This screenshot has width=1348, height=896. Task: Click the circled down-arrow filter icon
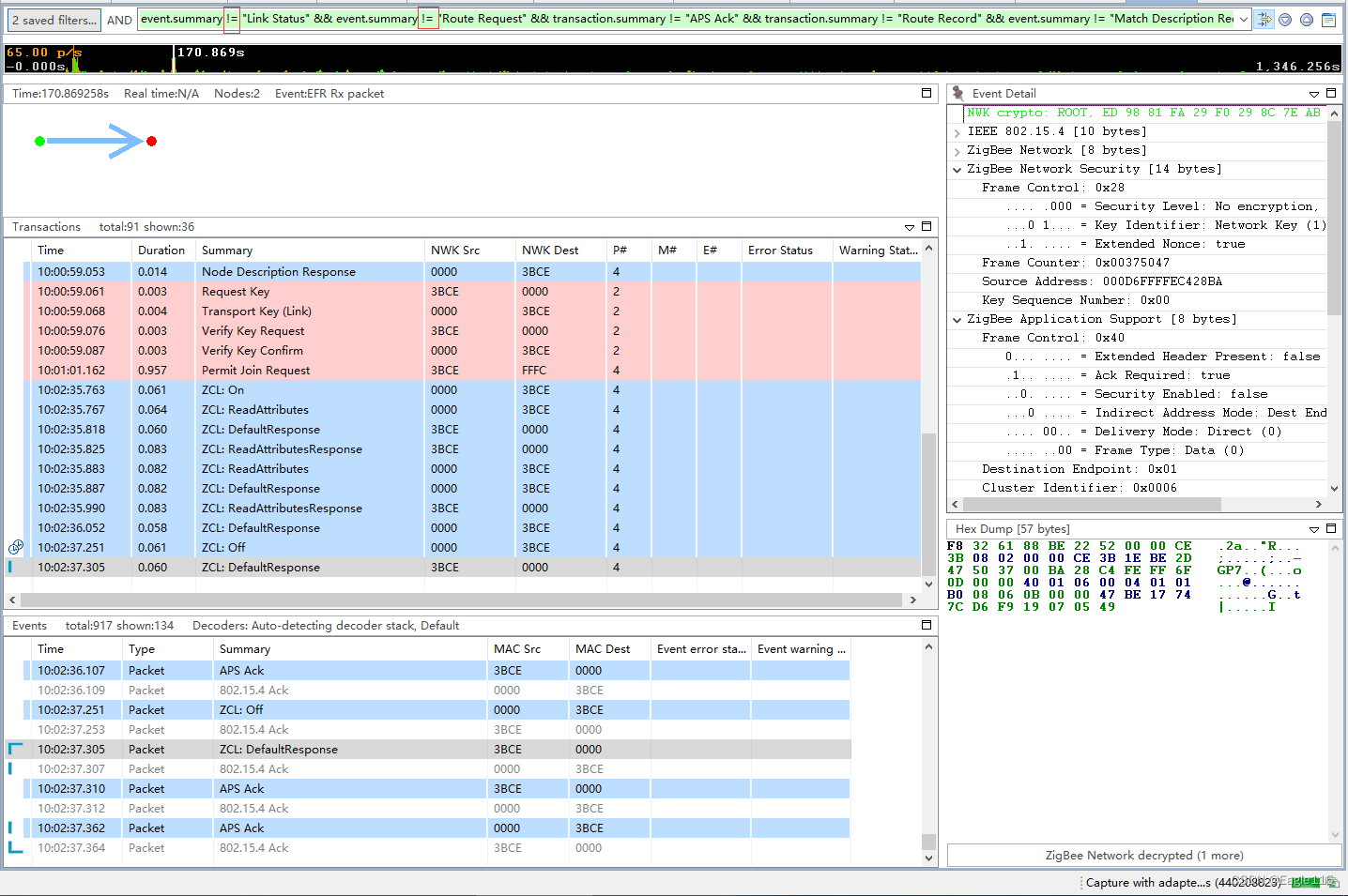[x=1286, y=20]
